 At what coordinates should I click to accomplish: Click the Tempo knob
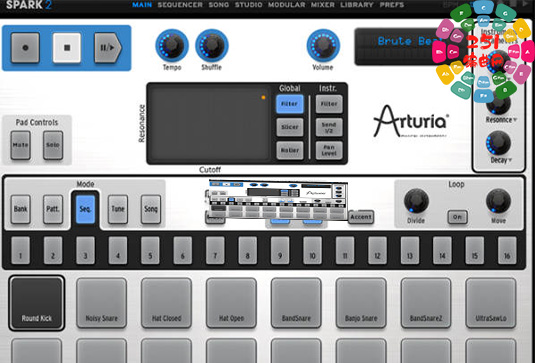pos(172,45)
